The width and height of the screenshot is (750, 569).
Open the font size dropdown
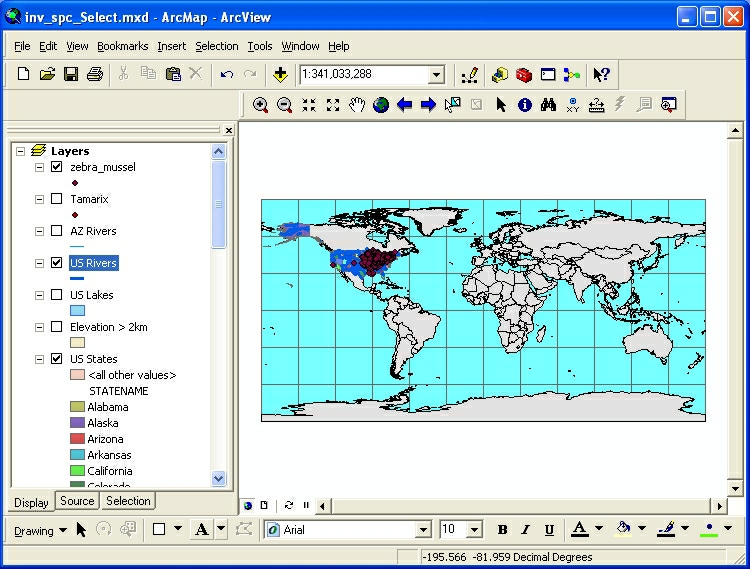click(x=474, y=530)
